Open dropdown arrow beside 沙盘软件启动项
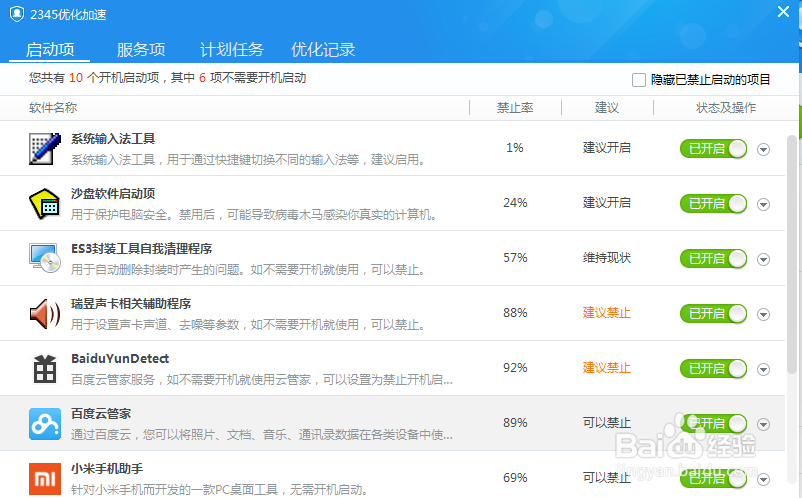 point(763,205)
